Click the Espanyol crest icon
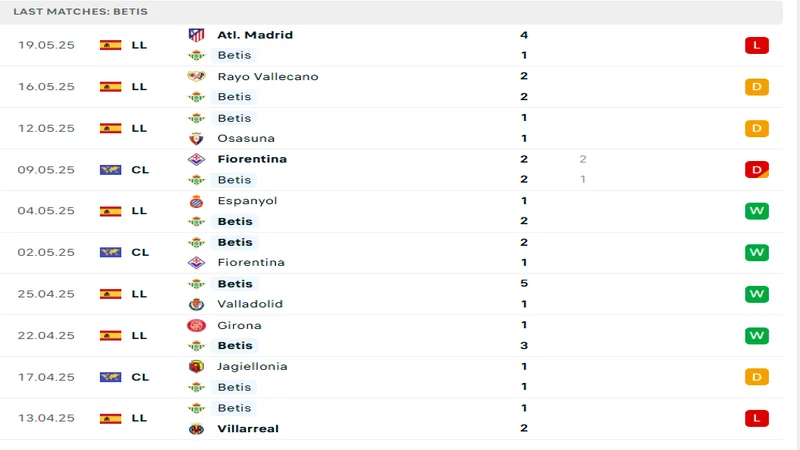 tap(196, 201)
